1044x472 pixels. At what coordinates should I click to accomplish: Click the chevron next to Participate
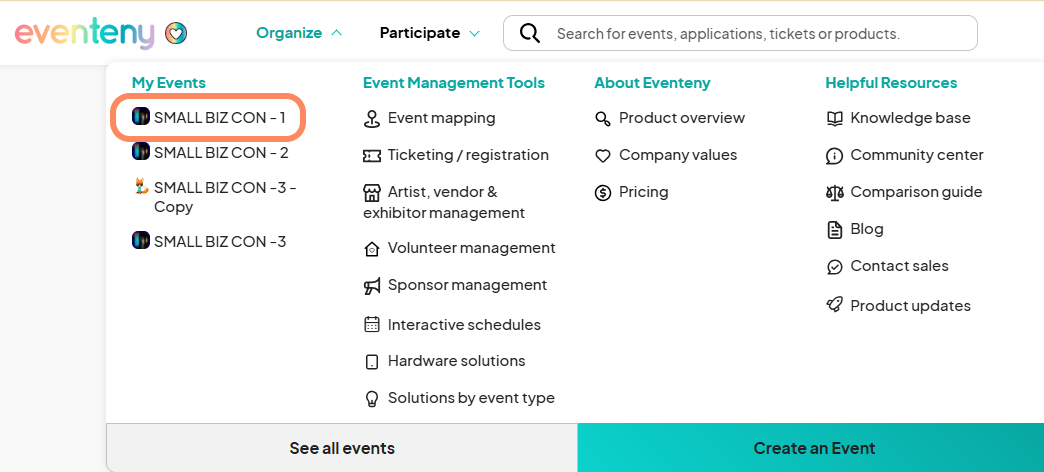tap(474, 33)
